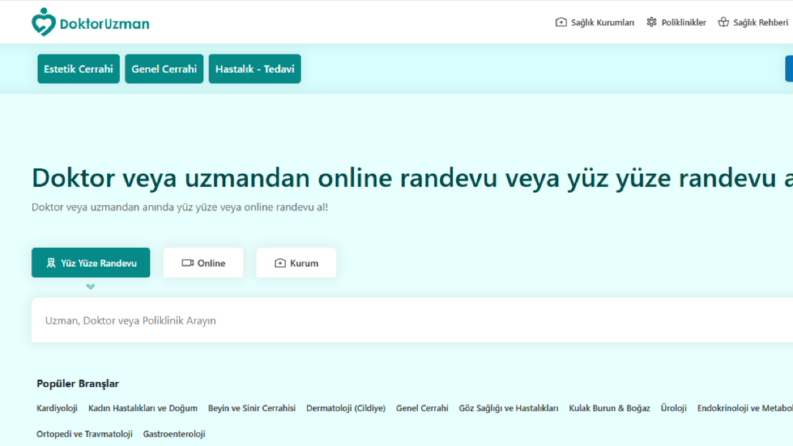Open the DoktorUzman home text link
The image size is (793, 446).
click(104, 24)
